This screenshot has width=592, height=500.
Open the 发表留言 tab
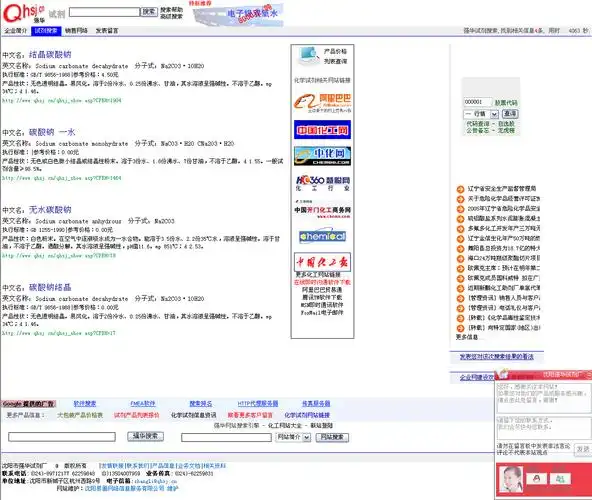107,31
